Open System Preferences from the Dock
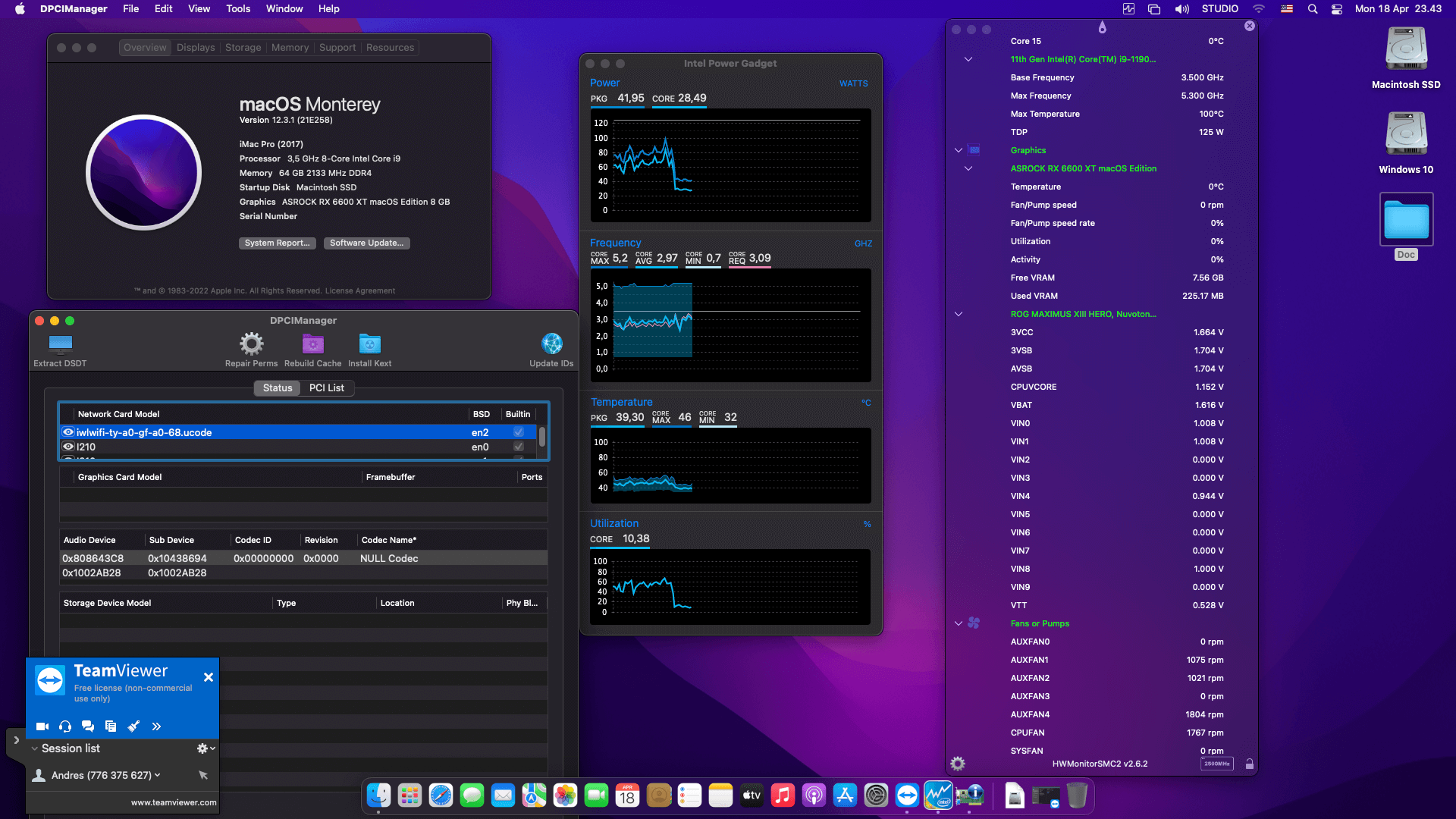The image size is (1456, 819). pos(876,795)
